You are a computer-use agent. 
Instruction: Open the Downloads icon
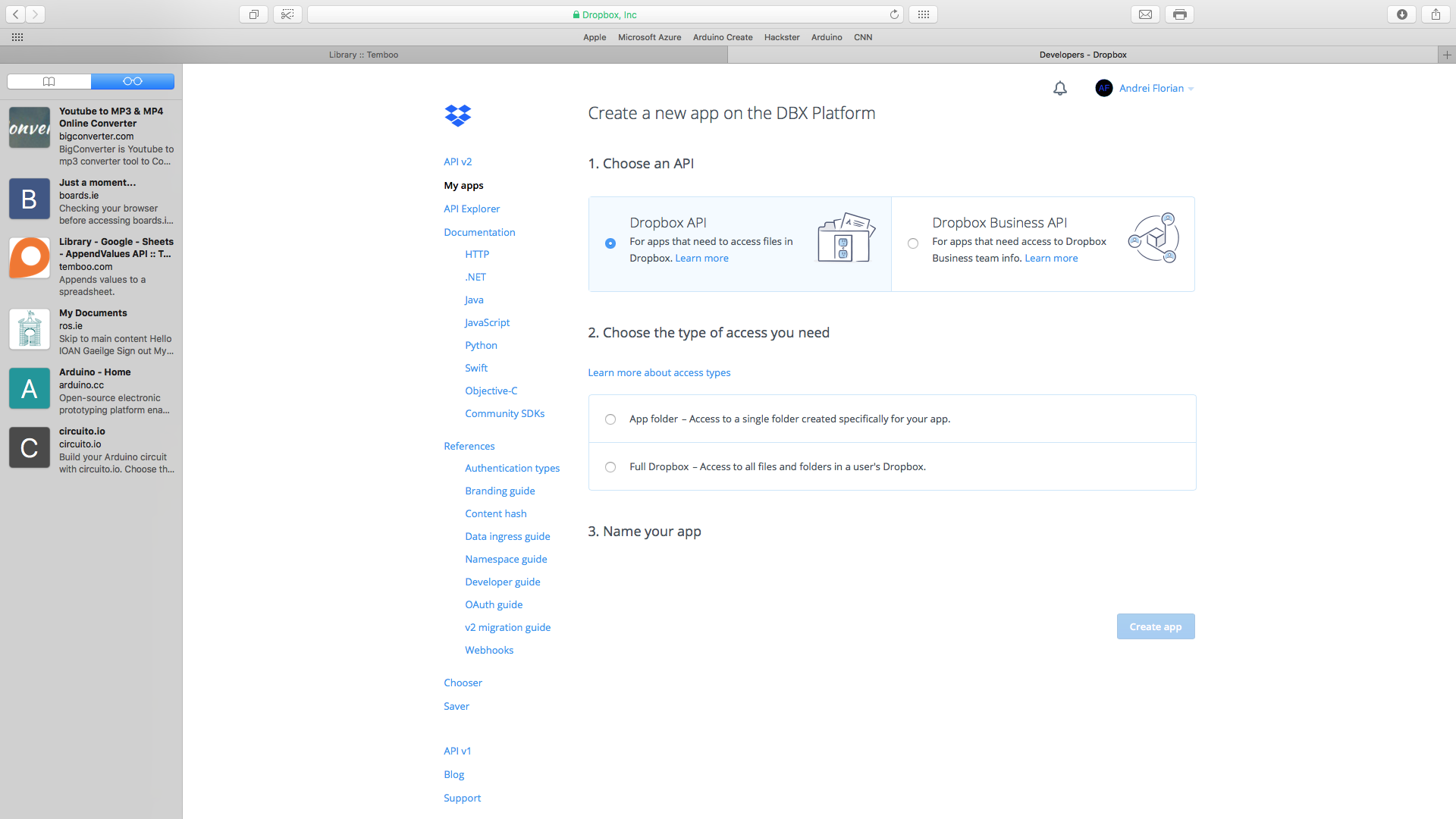click(1401, 14)
